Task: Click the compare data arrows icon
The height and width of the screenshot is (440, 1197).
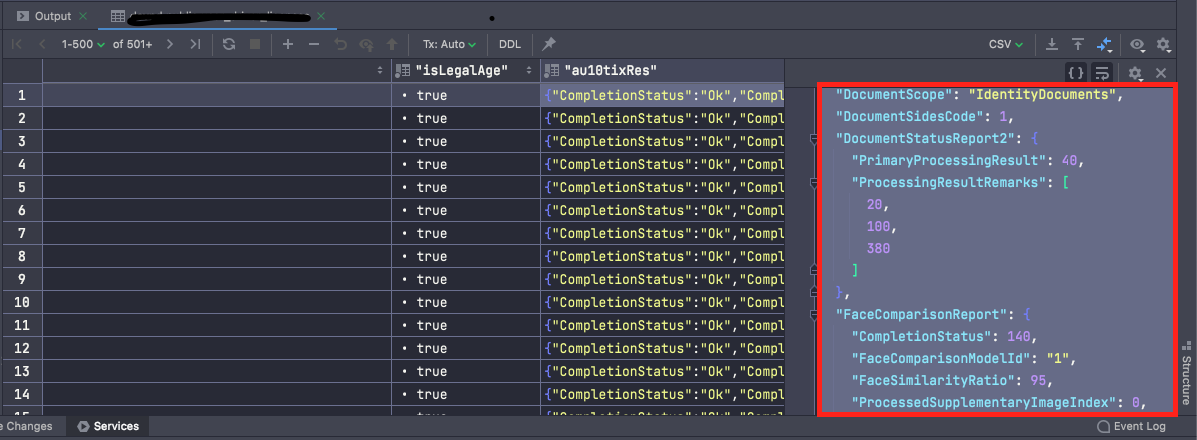Action: [x=1105, y=44]
